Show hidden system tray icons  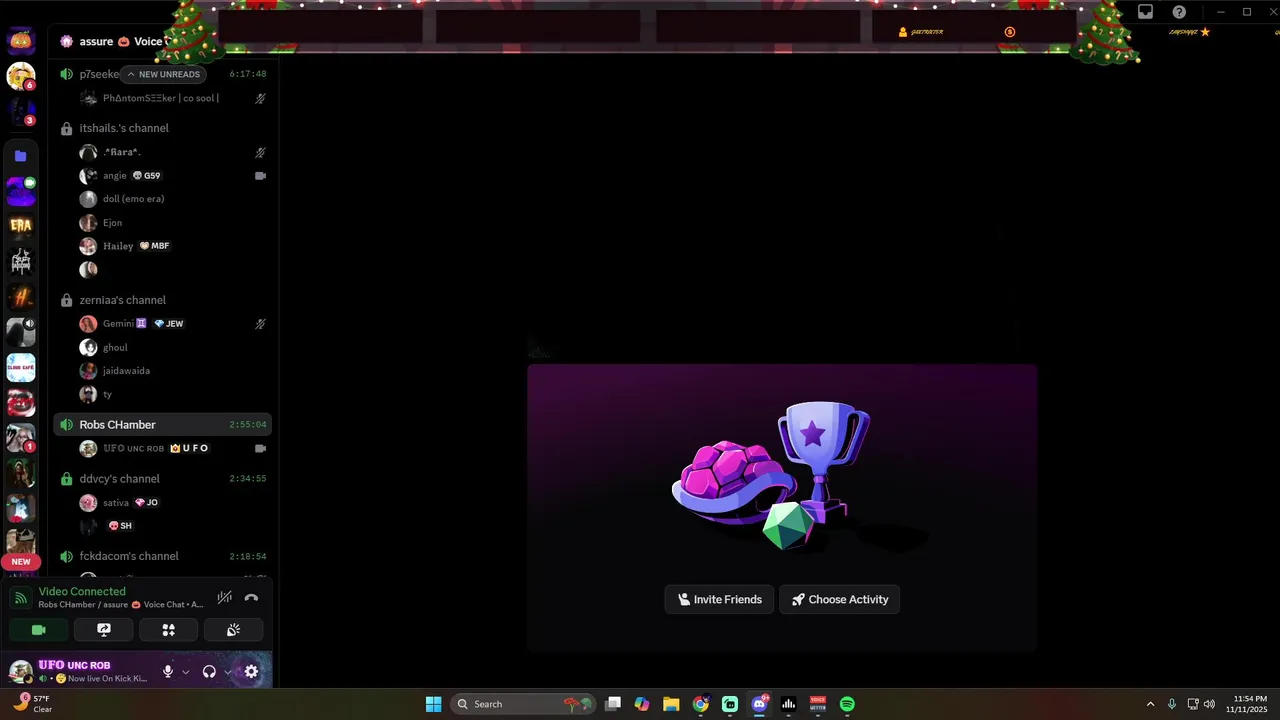(1150, 704)
